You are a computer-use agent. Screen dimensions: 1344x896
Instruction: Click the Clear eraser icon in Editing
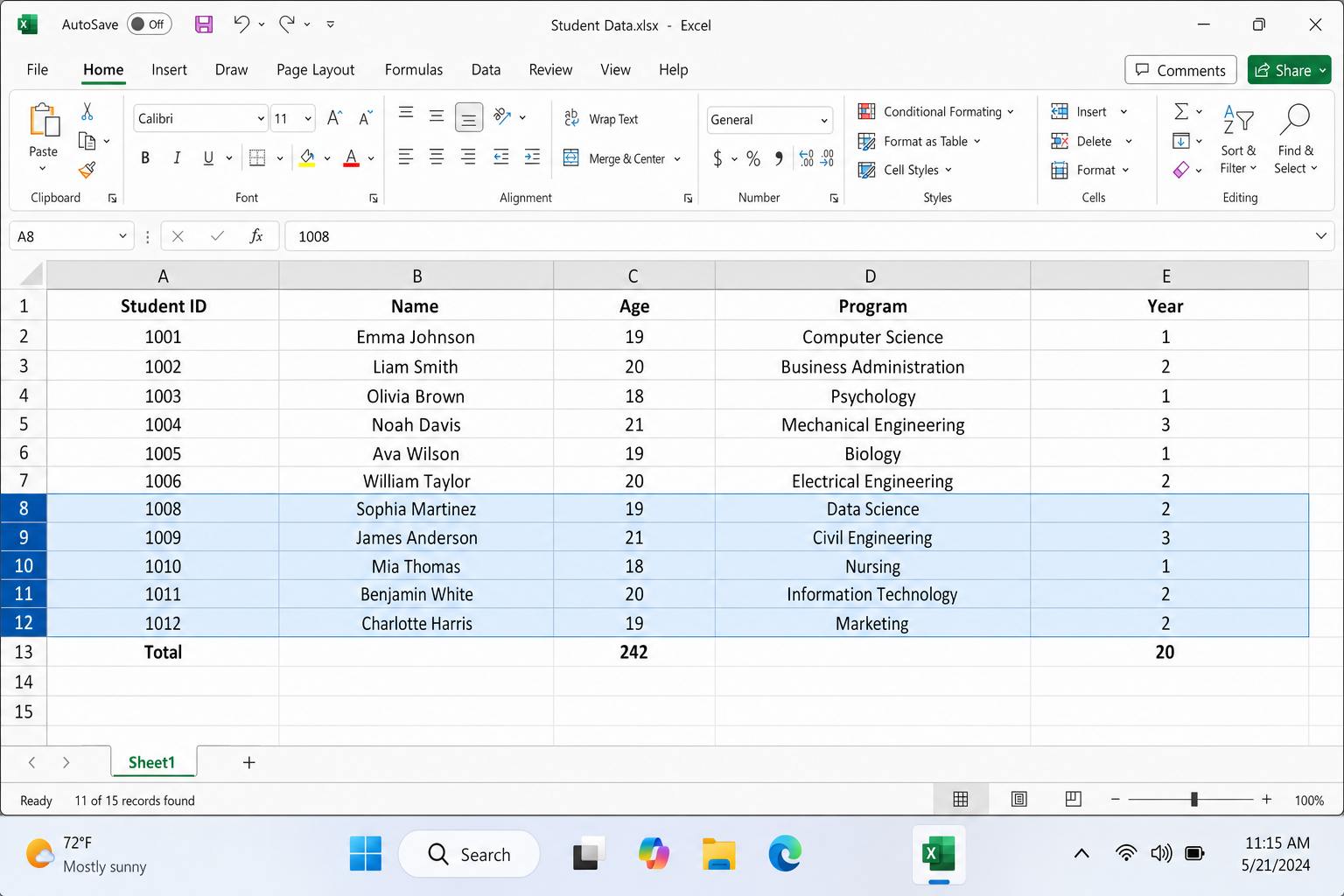pos(1181,170)
